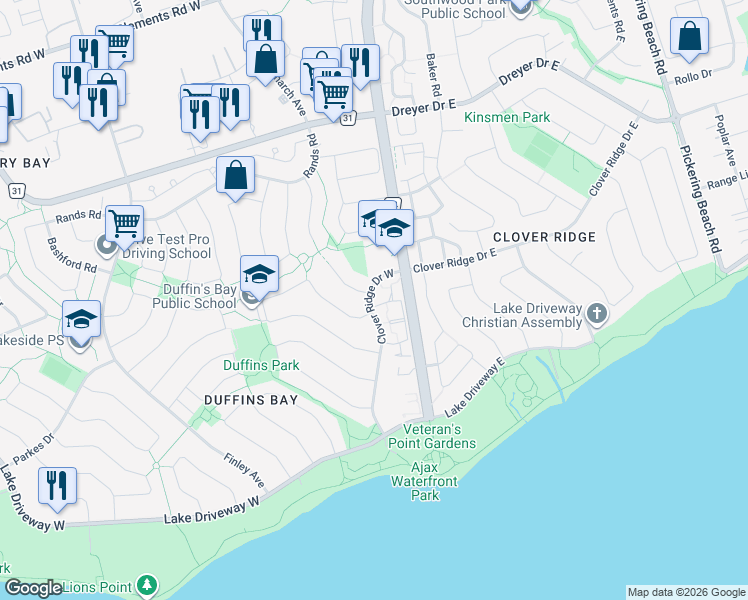
Task: Click the Lake Driveway Christian Assembly text
Action: pyautogui.click(x=522, y=315)
